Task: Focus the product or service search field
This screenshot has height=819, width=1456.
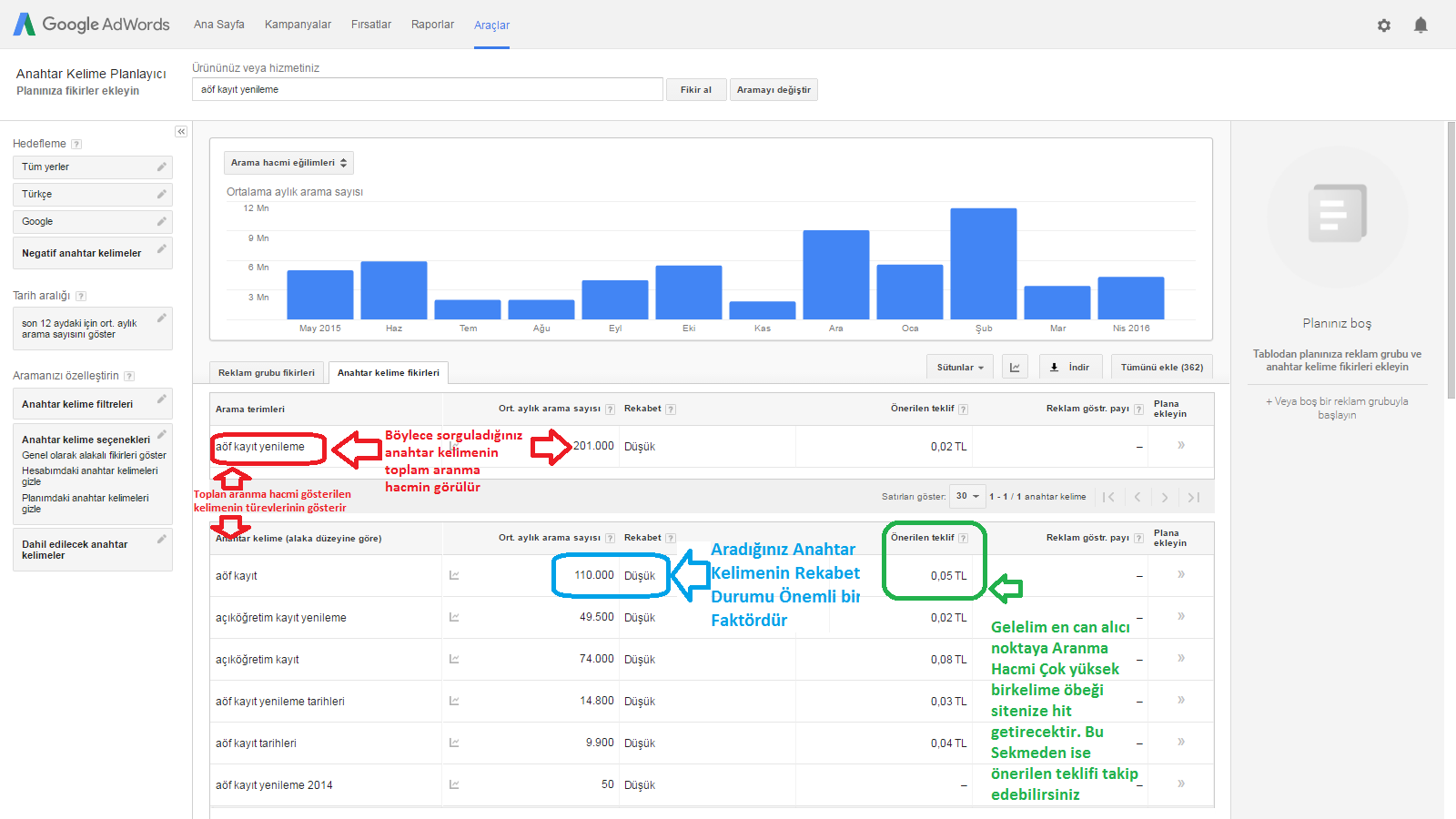Action: 428,89
